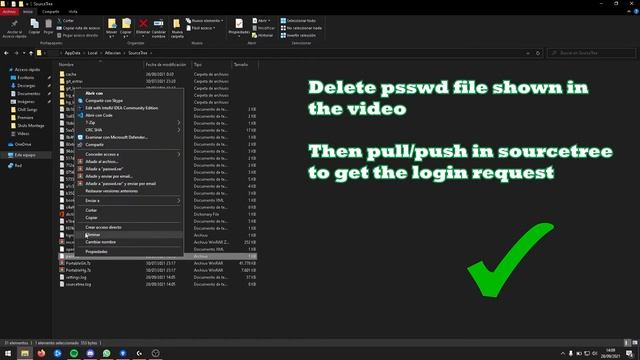Click Anclar al Acceso rápido pin icon

(x=14, y=24)
